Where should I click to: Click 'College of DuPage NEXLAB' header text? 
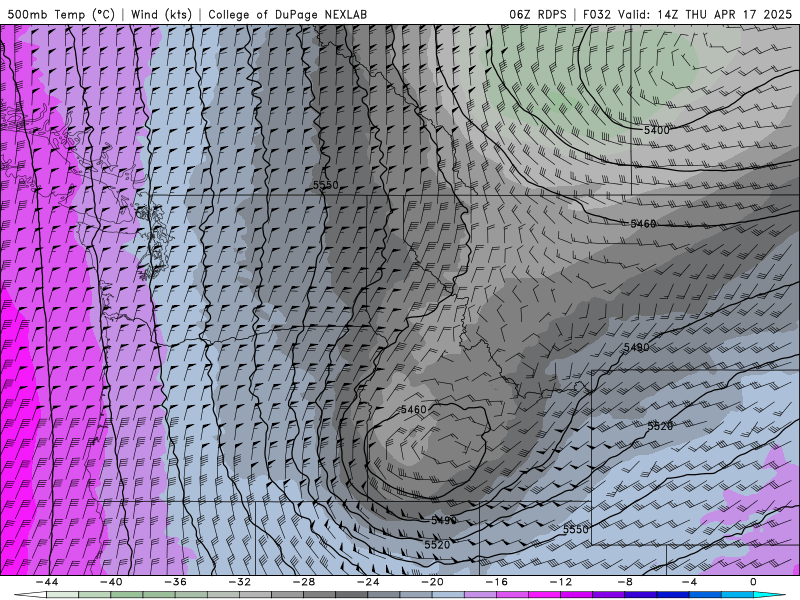point(287,14)
